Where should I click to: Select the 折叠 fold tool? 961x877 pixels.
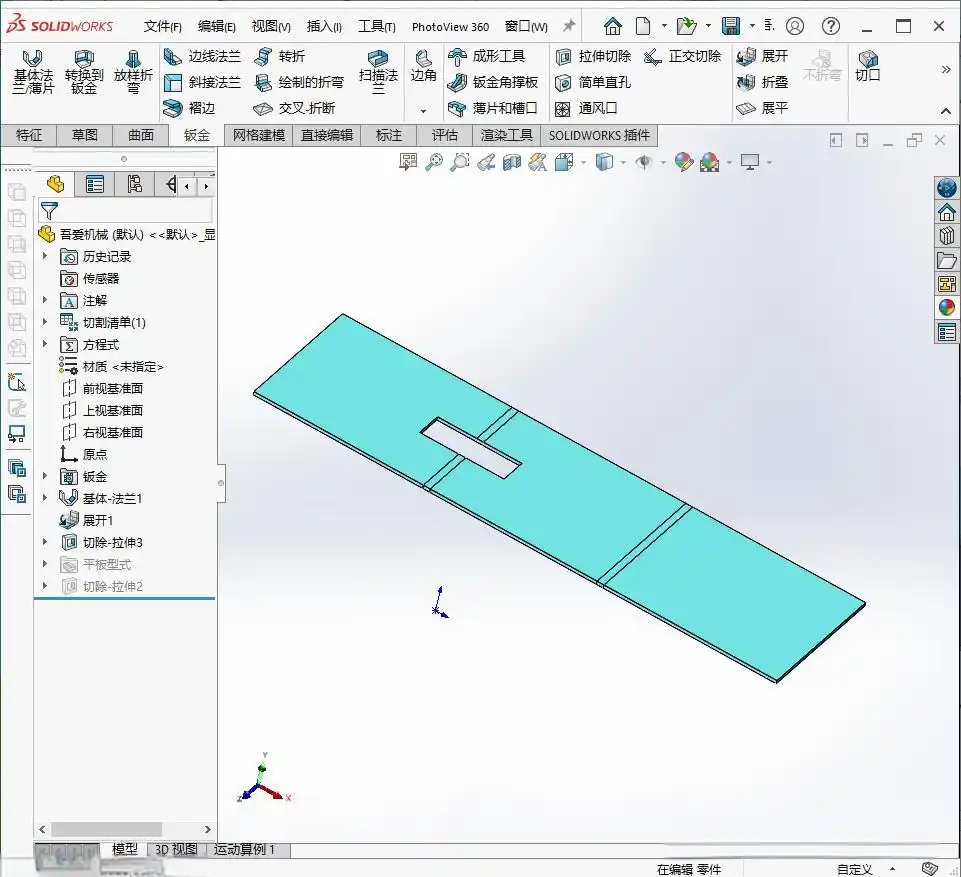[x=762, y=82]
